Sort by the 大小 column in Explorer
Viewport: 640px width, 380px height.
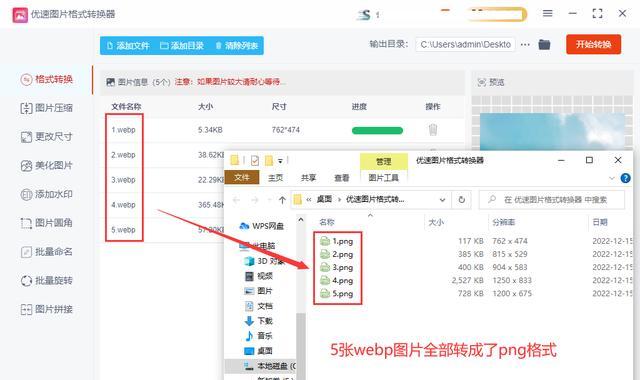click(436, 222)
